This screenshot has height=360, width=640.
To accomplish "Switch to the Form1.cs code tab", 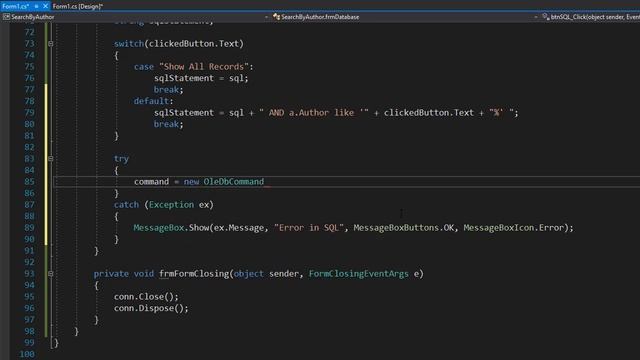I will (x=16, y=6).
